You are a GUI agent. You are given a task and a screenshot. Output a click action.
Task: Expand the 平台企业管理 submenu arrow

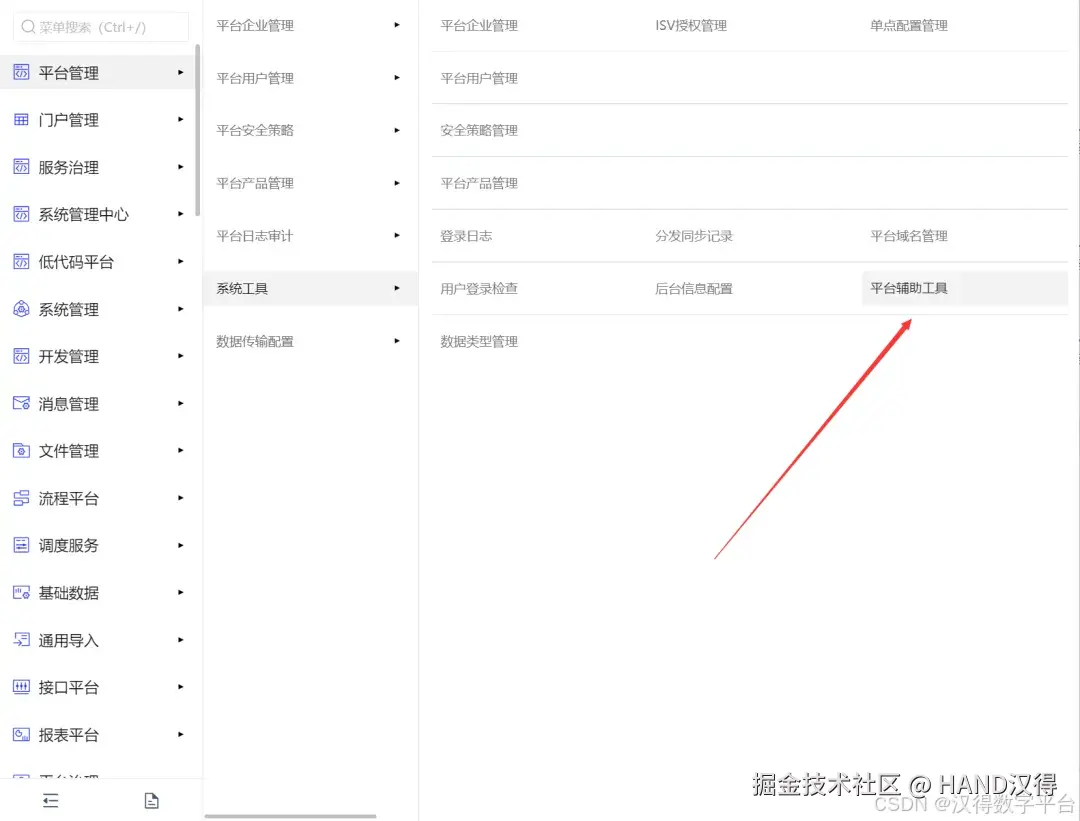pyautogui.click(x=397, y=25)
